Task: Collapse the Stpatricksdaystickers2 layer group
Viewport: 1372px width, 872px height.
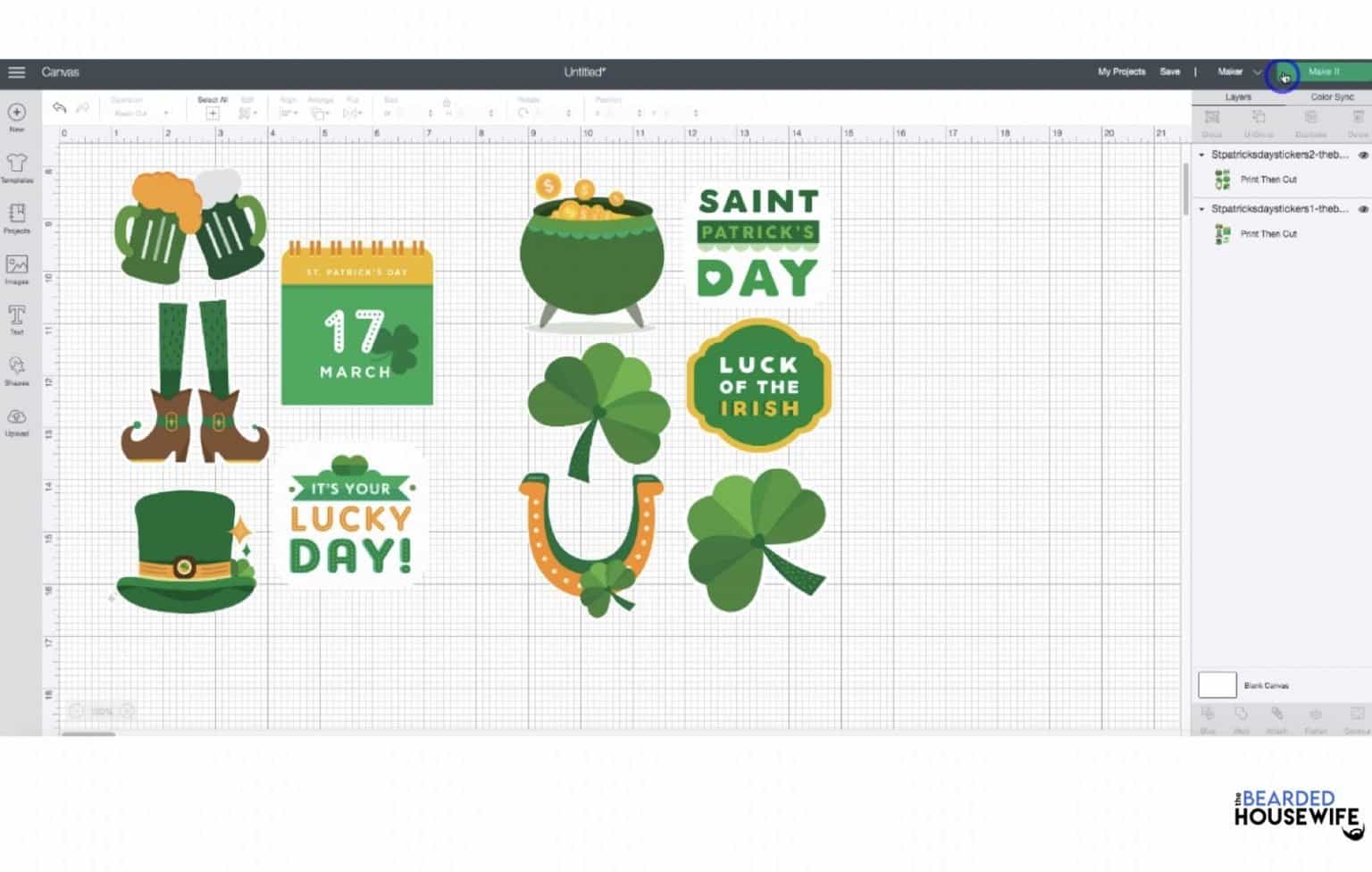Action: click(x=1201, y=155)
